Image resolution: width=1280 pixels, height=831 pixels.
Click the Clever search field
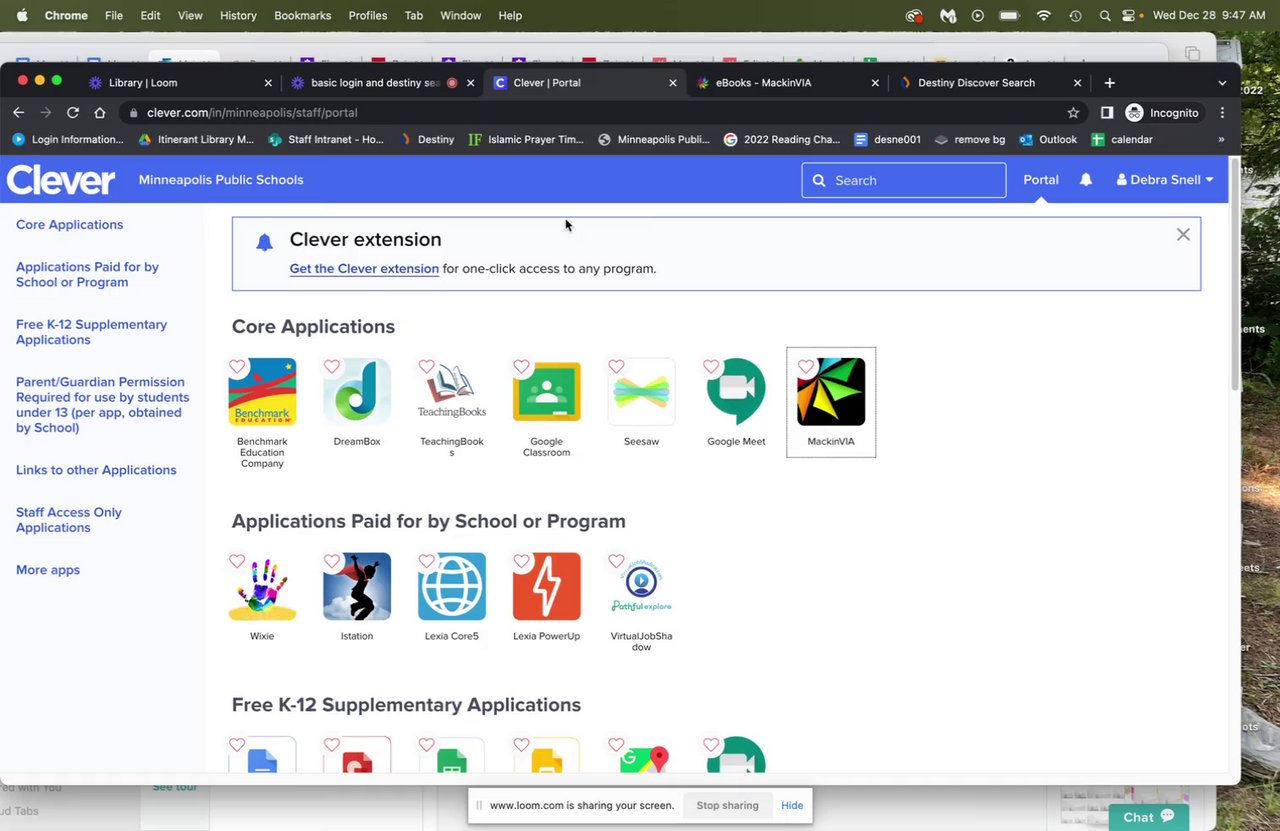coord(904,180)
